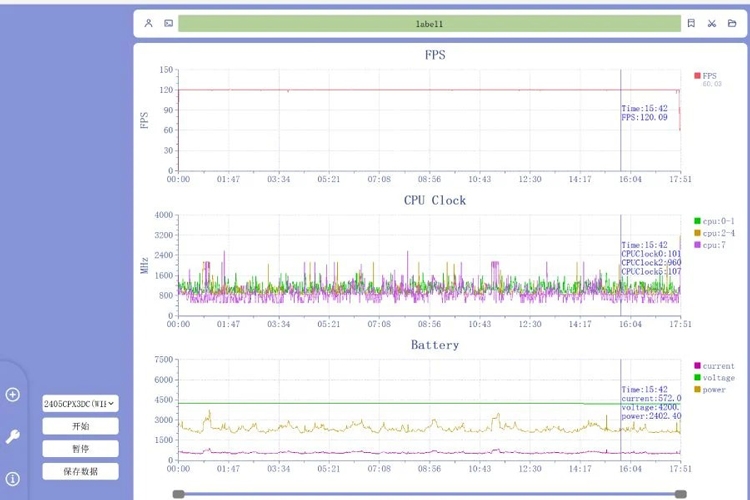Click the bookmark save icon
The height and width of the screenshot is (500, 750).
[691, 23]
